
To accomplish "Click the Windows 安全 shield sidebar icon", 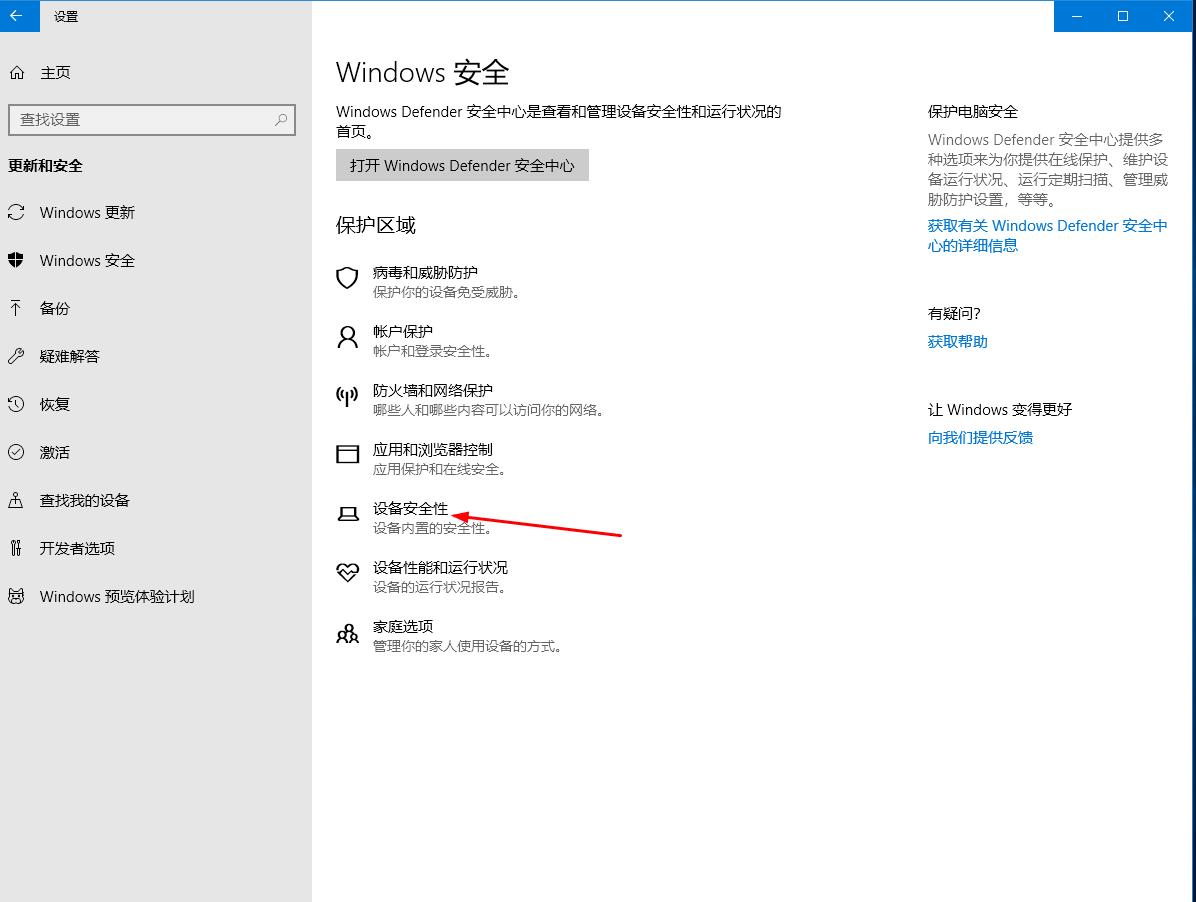I will (x=16, y=260).
